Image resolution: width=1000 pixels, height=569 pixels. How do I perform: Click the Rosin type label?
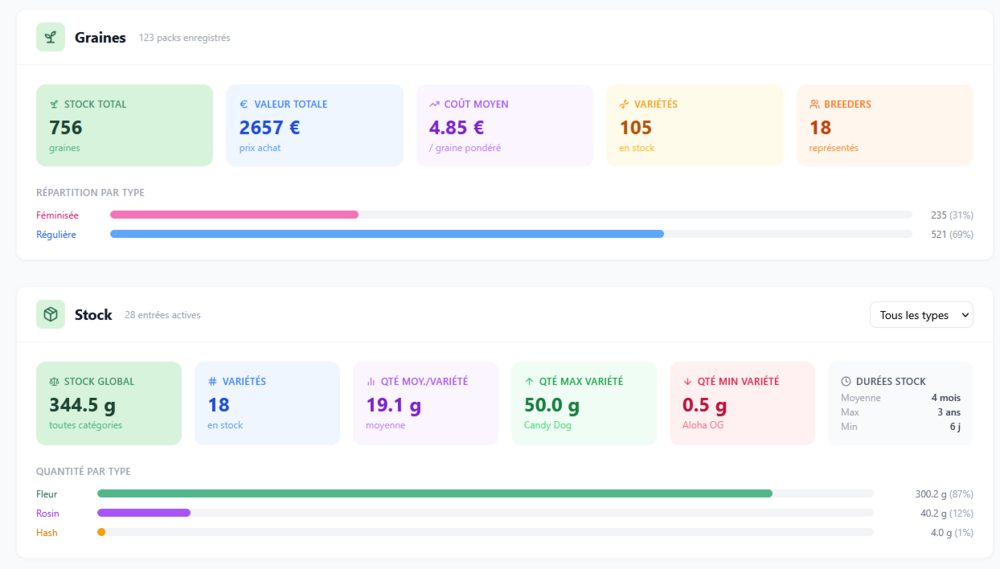[48, 514]
